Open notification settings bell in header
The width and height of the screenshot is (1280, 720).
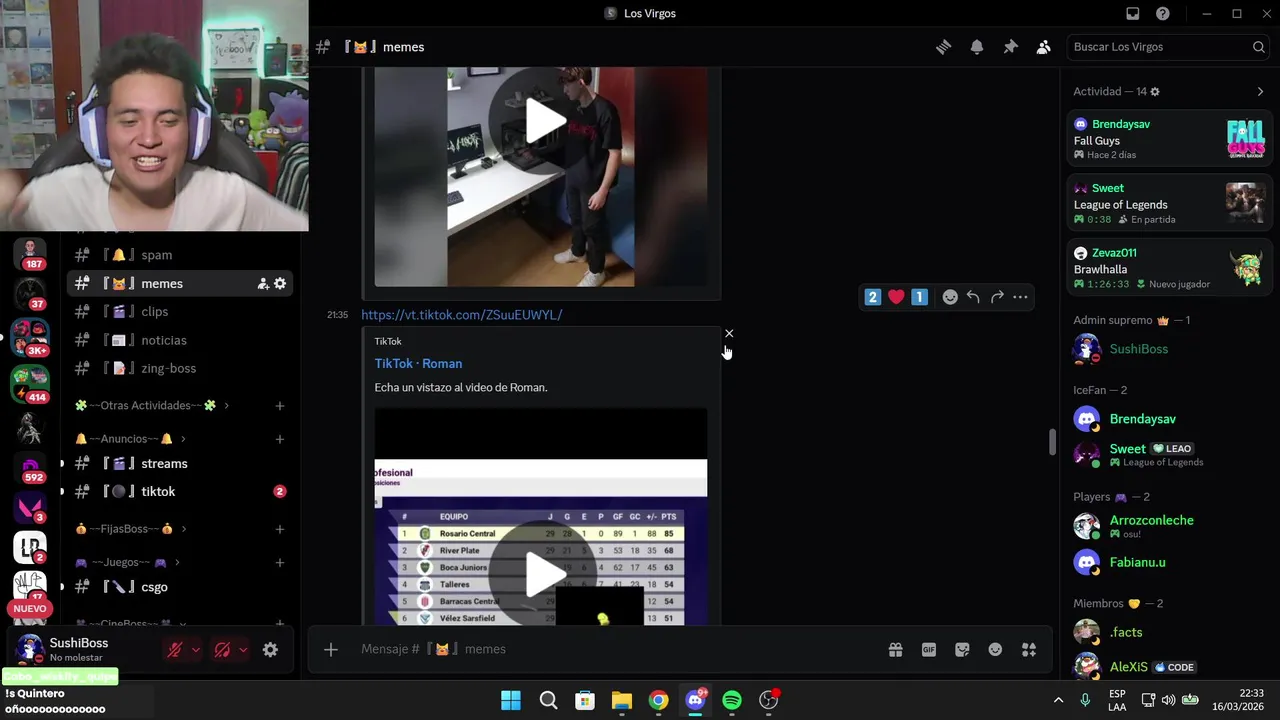point(977,47)
